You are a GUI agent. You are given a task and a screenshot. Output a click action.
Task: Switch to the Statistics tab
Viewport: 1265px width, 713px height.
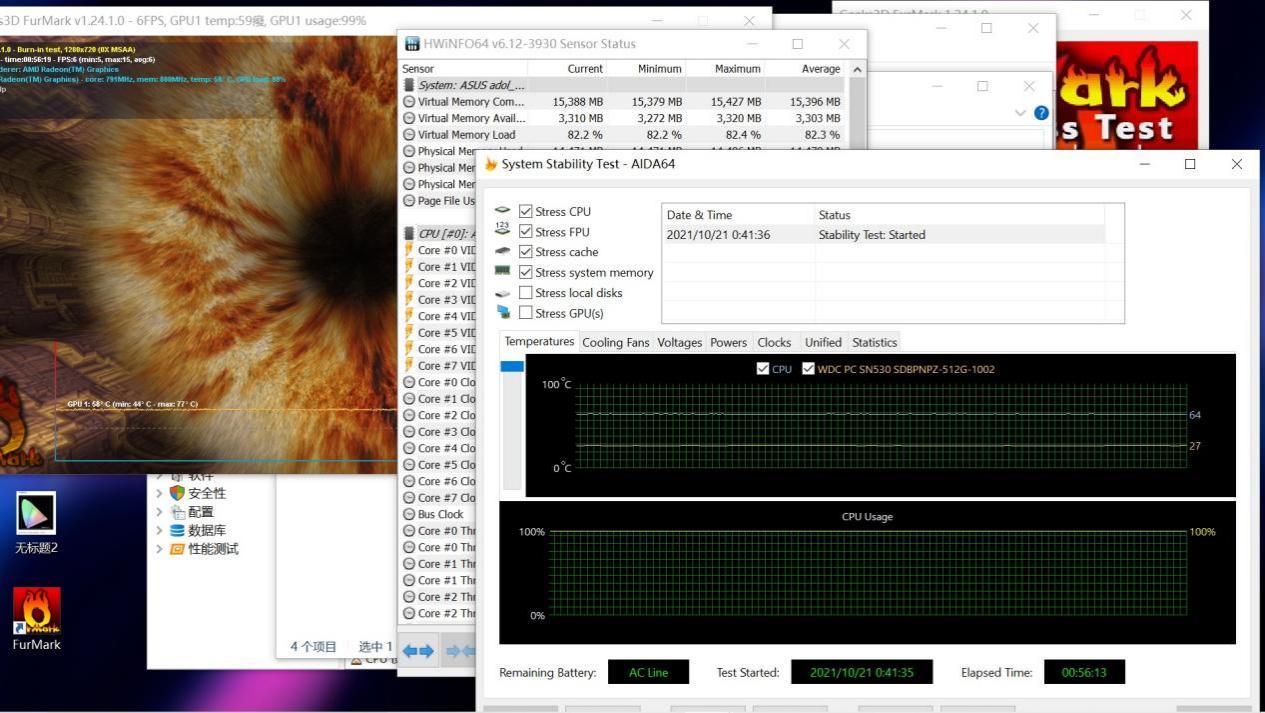[874, 342]
